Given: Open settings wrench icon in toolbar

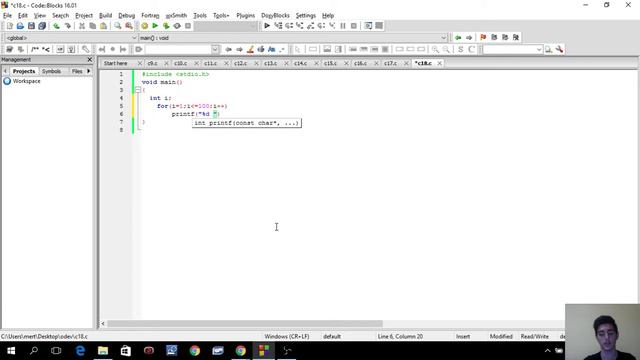Looking at the screenshot, I should pos(559,49).
